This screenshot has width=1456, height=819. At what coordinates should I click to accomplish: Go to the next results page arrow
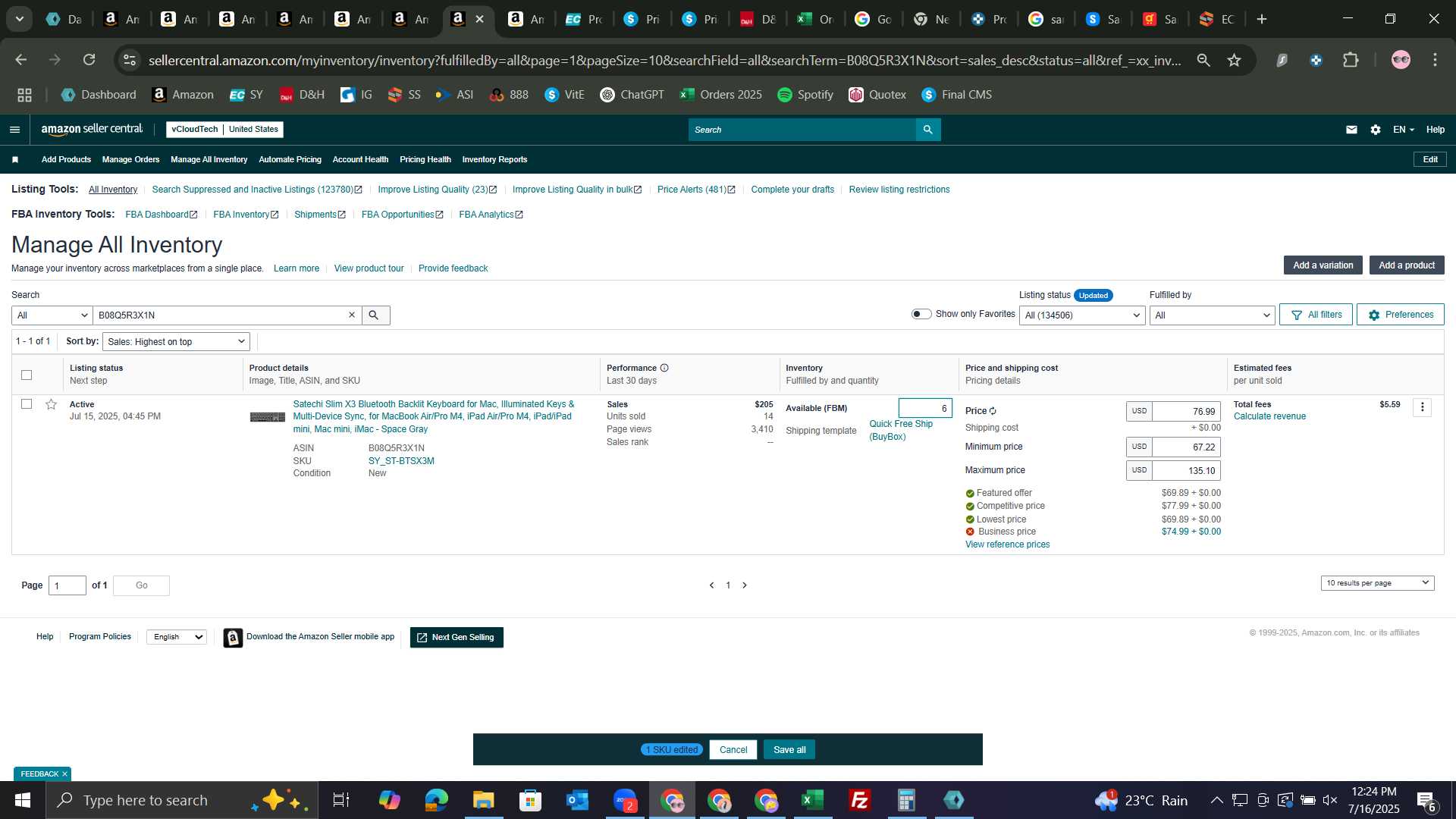pyautogui.click(x=745, y=585)
